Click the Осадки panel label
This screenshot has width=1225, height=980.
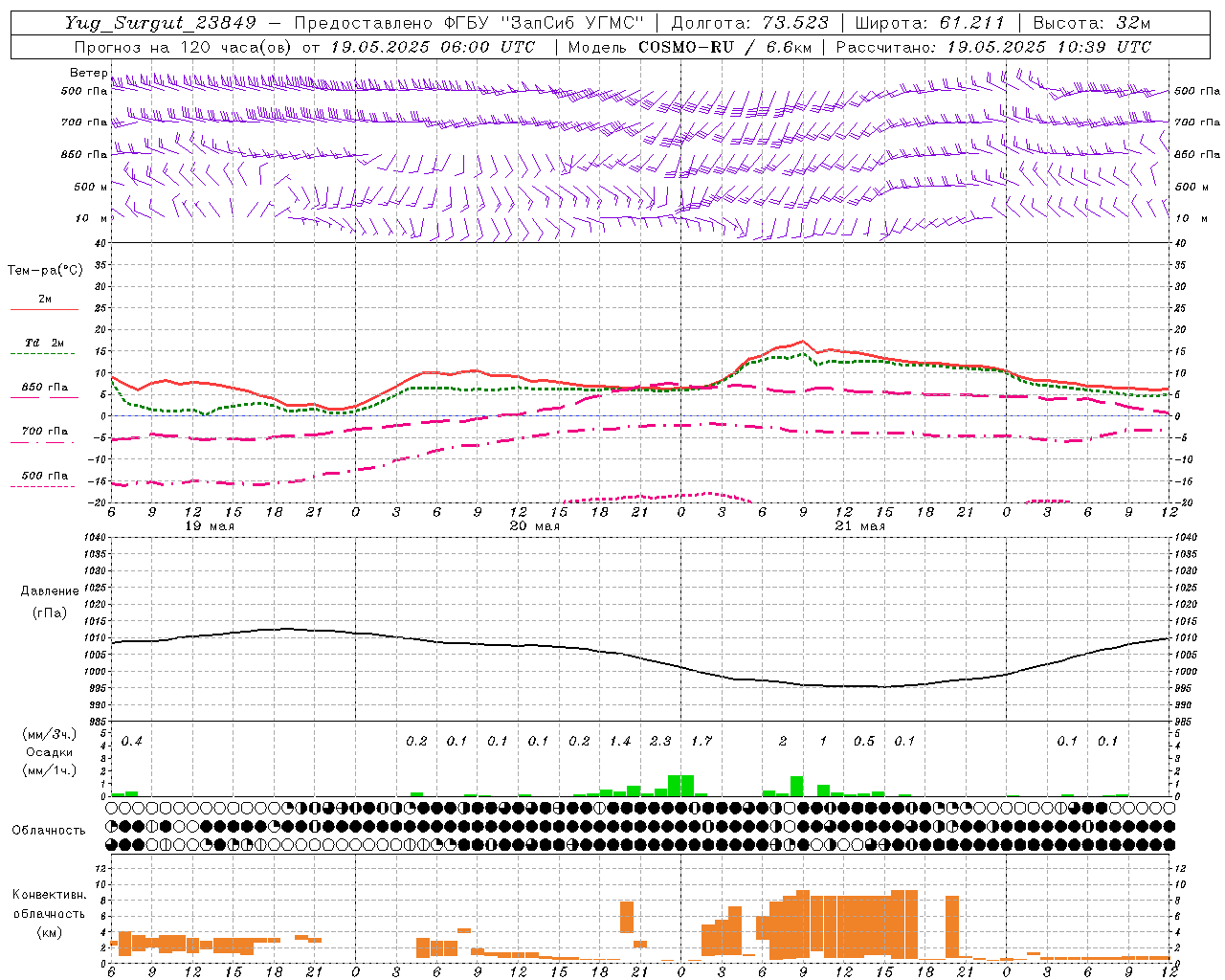50,752
